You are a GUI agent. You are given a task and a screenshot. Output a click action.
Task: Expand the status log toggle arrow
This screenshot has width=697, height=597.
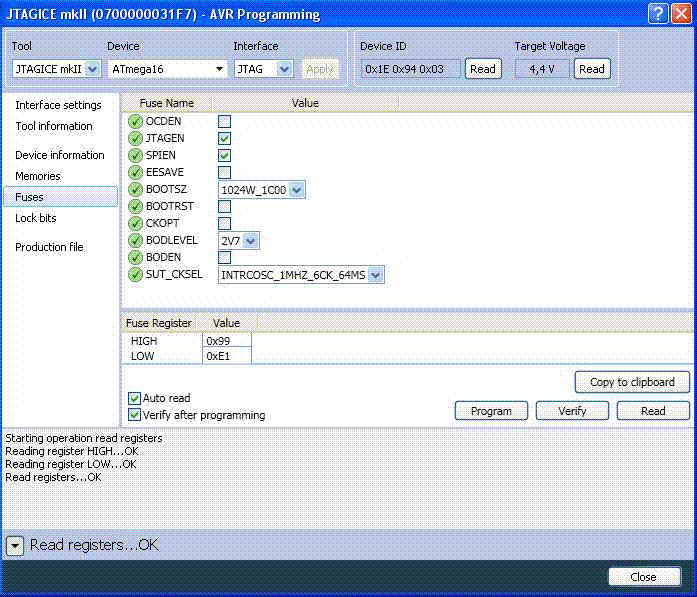coord(15,545)
